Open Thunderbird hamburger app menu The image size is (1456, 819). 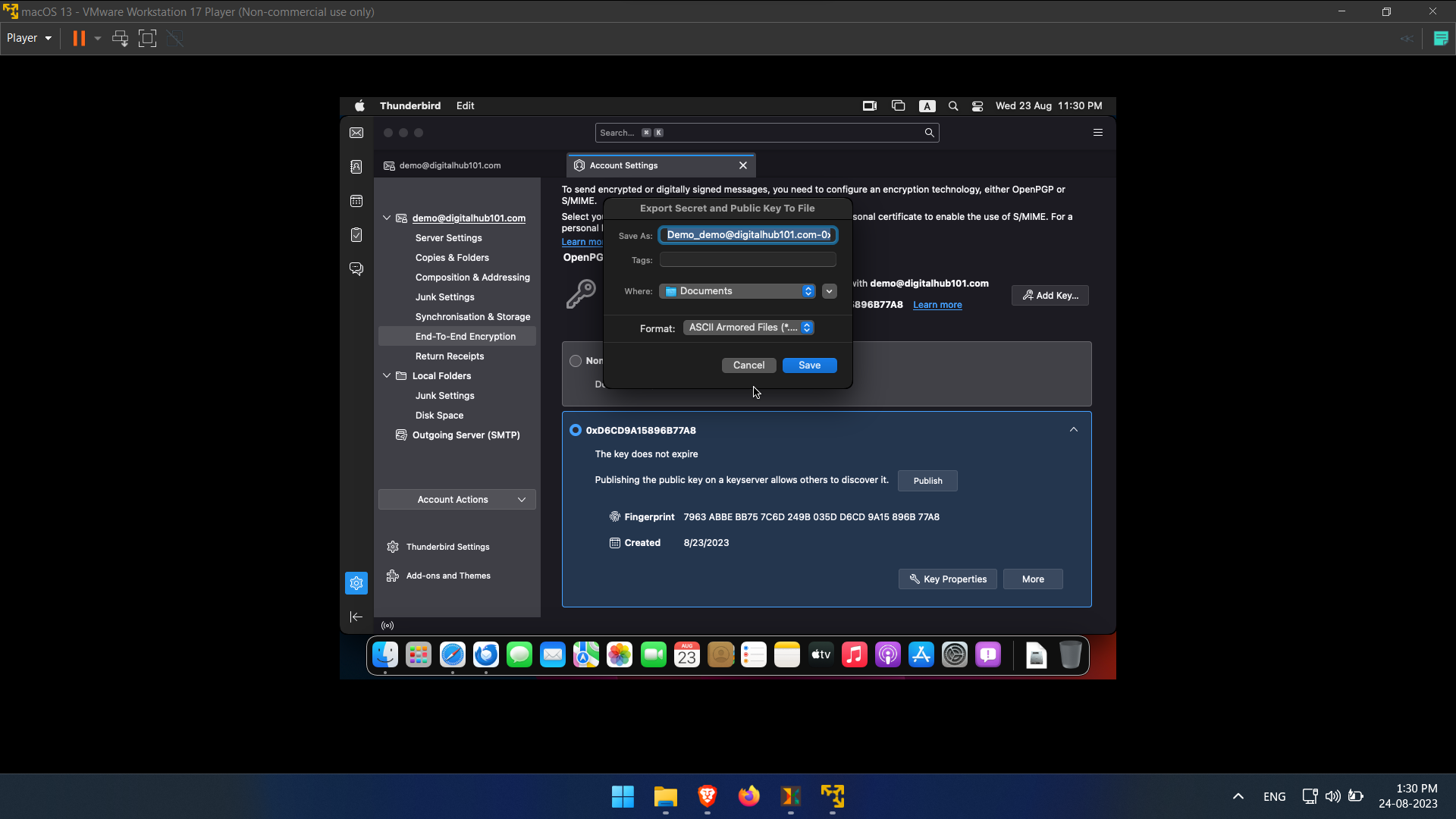[x=1097, y=133]
